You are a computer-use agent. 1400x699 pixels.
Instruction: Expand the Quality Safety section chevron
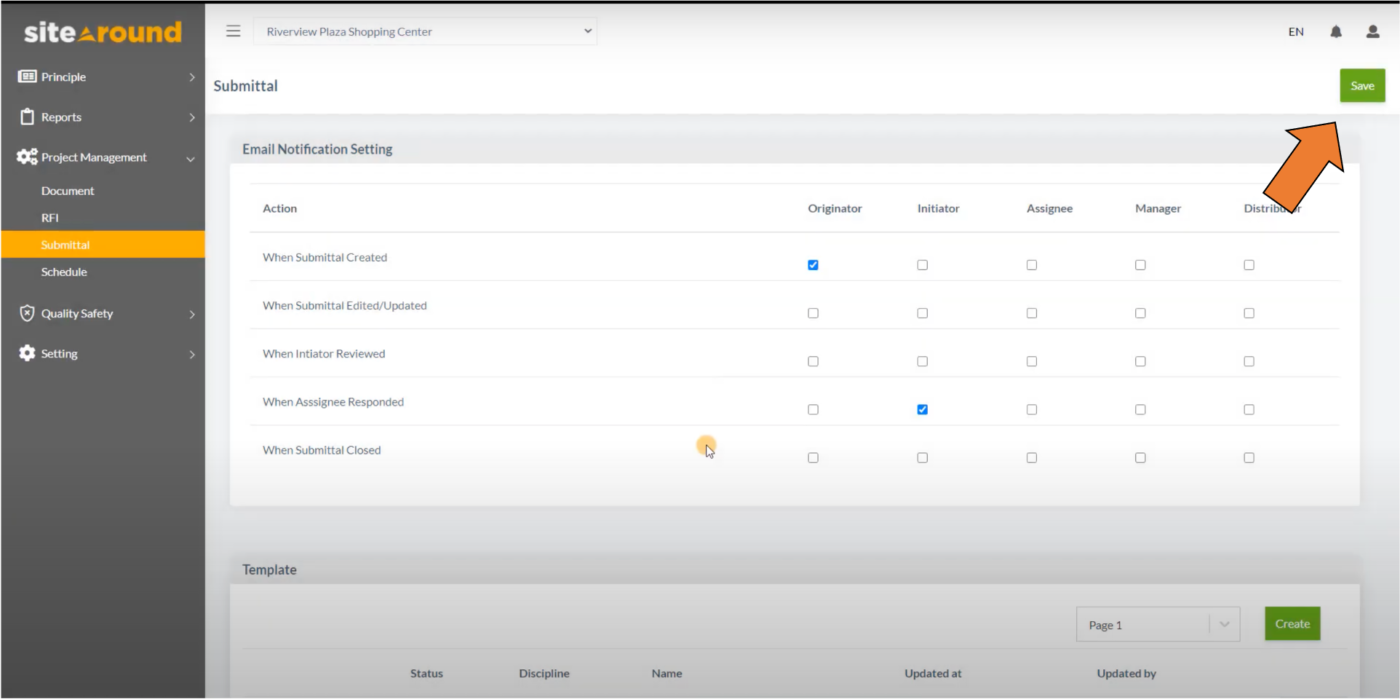[x=191, y=313]
